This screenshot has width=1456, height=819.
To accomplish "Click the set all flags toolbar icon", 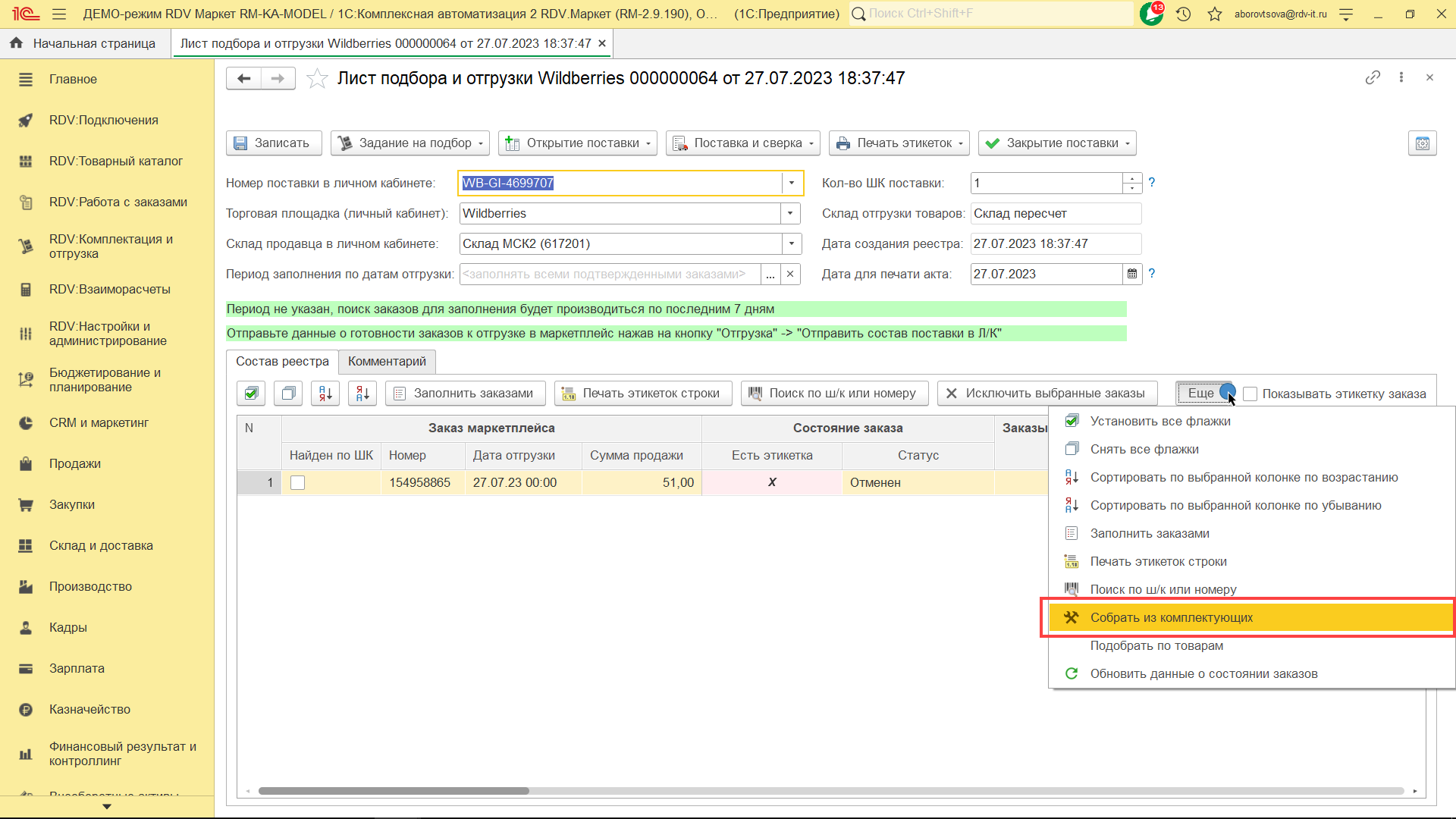I will click(251, 393).
